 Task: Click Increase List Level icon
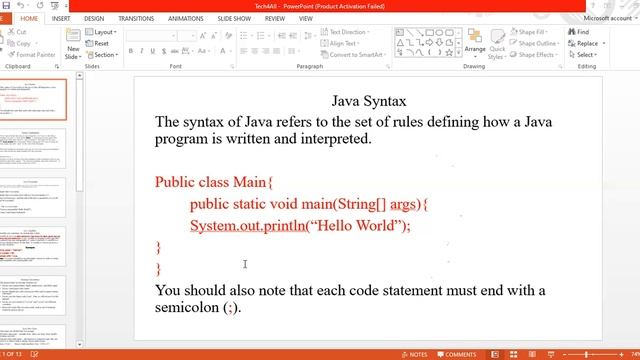293,36
